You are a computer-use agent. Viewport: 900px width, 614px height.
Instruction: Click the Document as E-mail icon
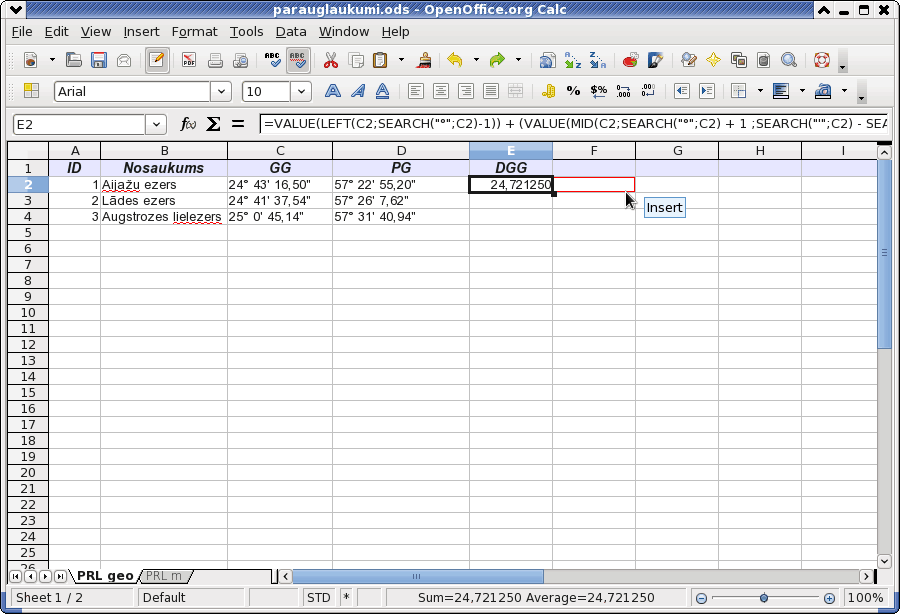coord(124,60)
